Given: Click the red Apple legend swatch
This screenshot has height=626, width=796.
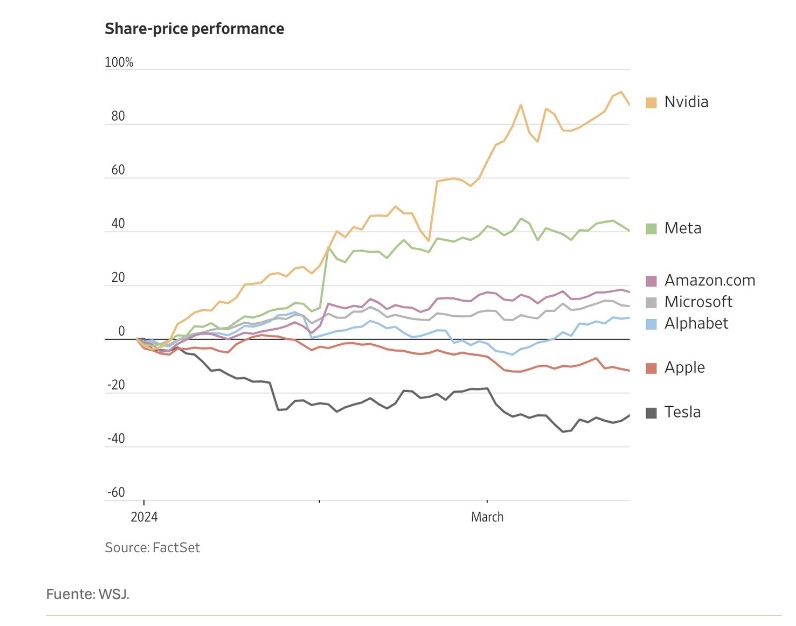Looking at the screenshot, I should click(651, 368).
